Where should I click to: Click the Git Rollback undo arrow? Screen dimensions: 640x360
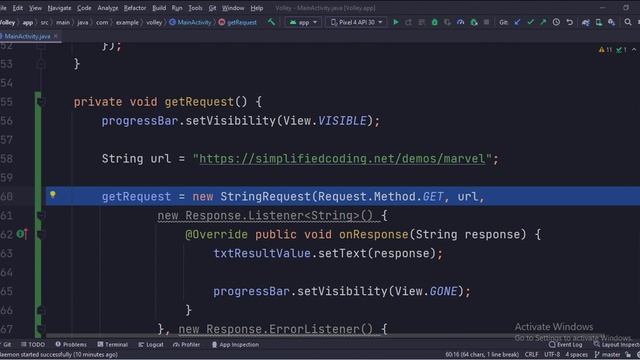pos(569,22)
